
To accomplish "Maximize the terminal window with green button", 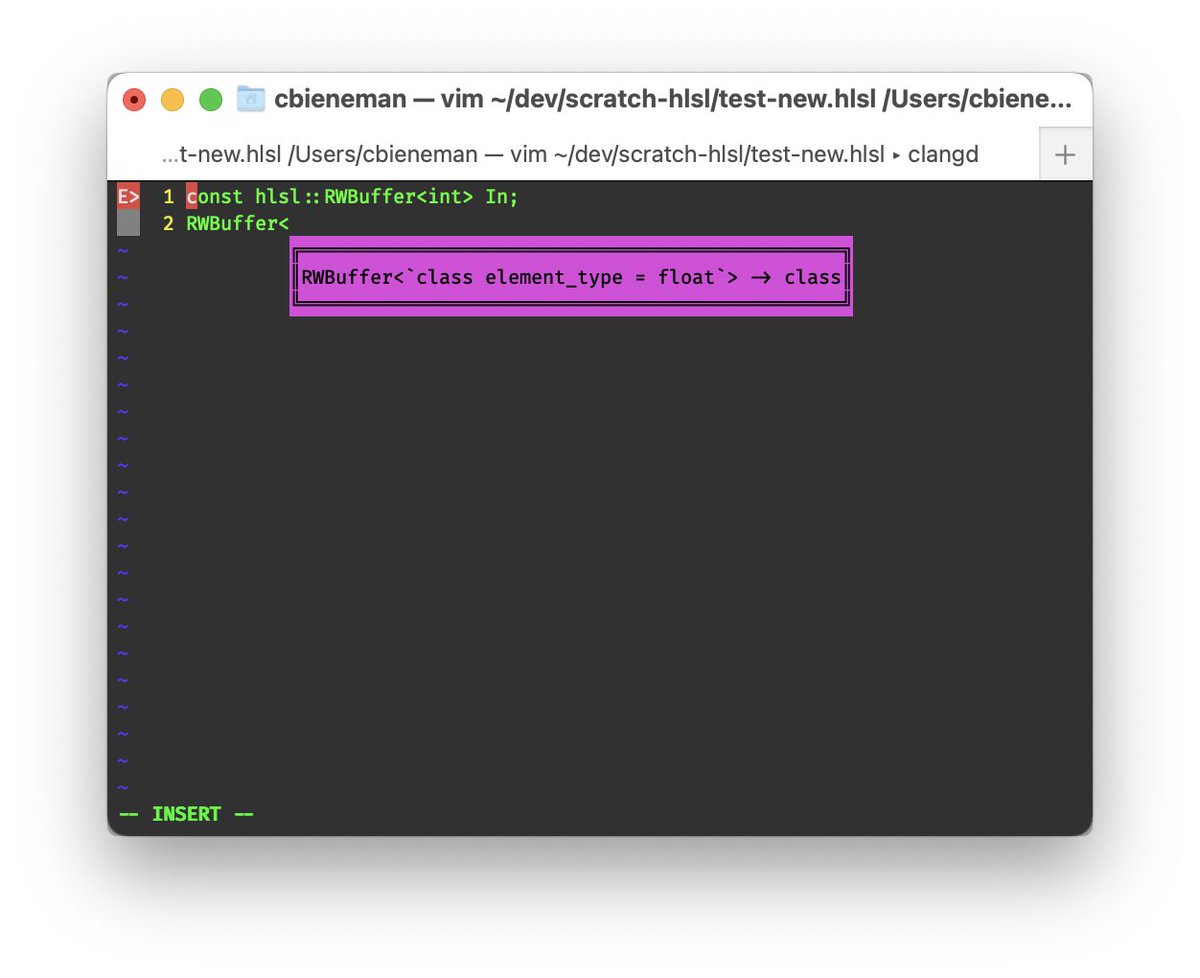I will (210, 99).
